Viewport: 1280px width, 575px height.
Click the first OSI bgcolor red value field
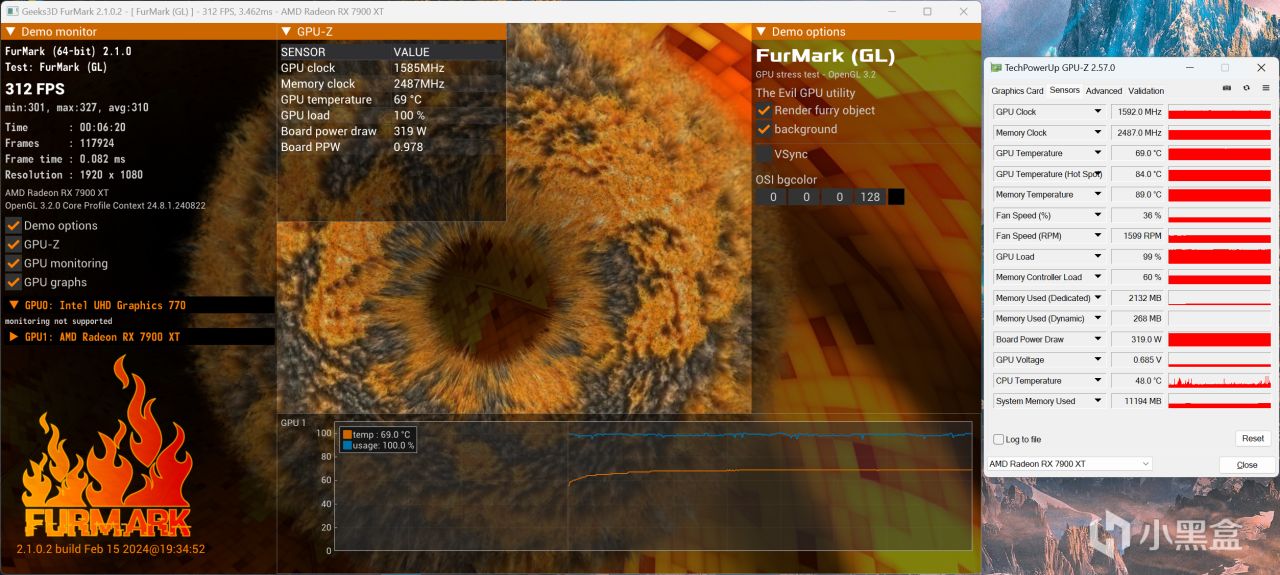point(770,197)
